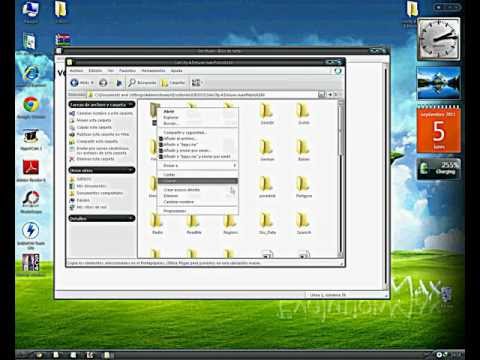Click the forward arrow icon in Explorer toolbar
The height and width of the screenshot is (360, 480).
click(x=103, y=82)
